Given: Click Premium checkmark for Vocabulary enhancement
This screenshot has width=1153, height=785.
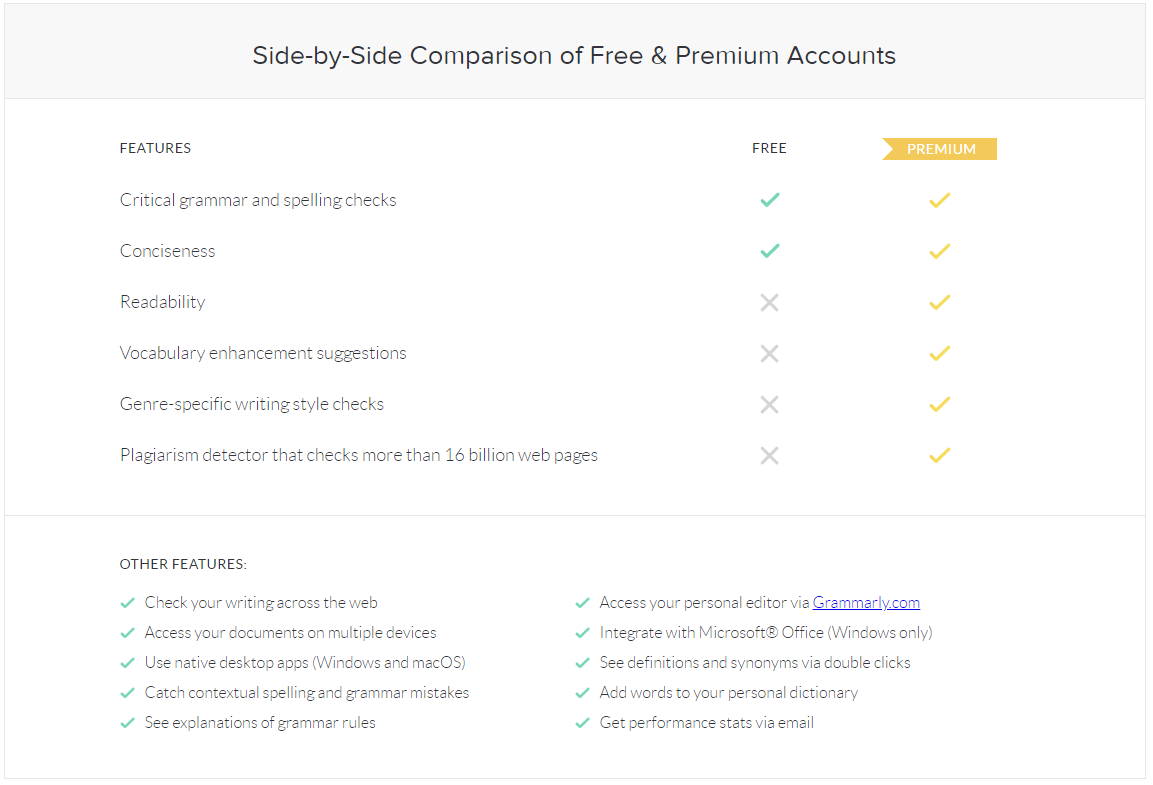Looking at the screenshot, I should (x=939, y=353).
